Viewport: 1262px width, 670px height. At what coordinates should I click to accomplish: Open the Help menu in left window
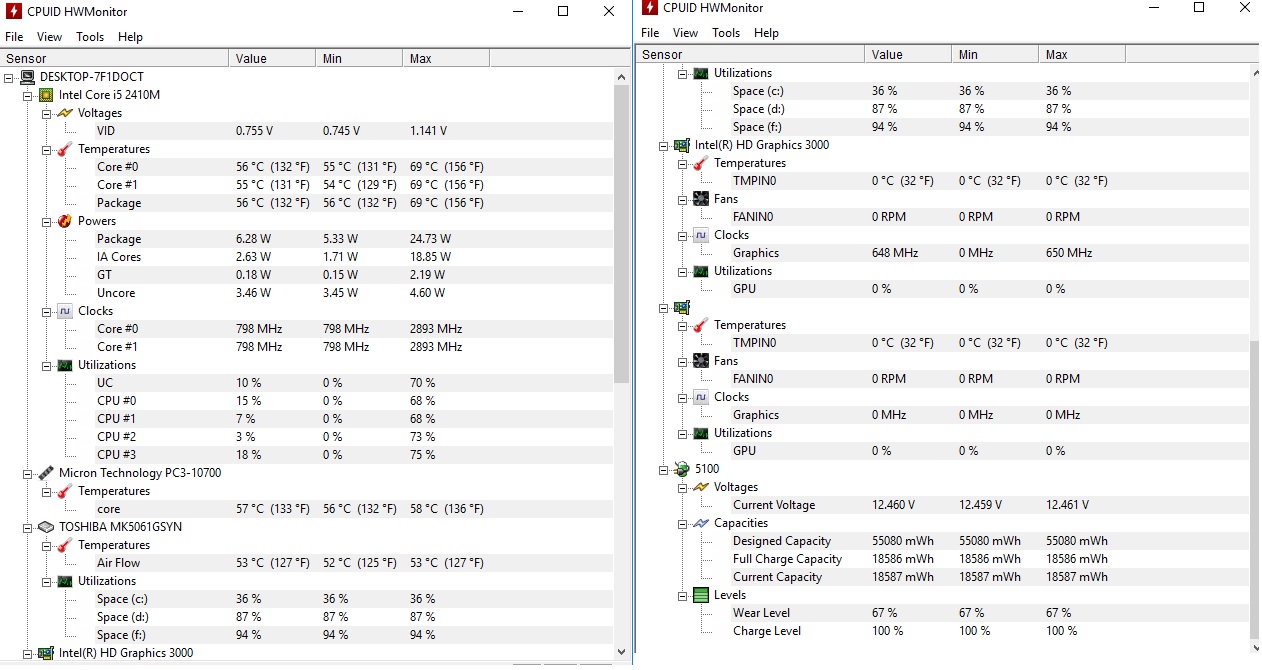[130, 37]
